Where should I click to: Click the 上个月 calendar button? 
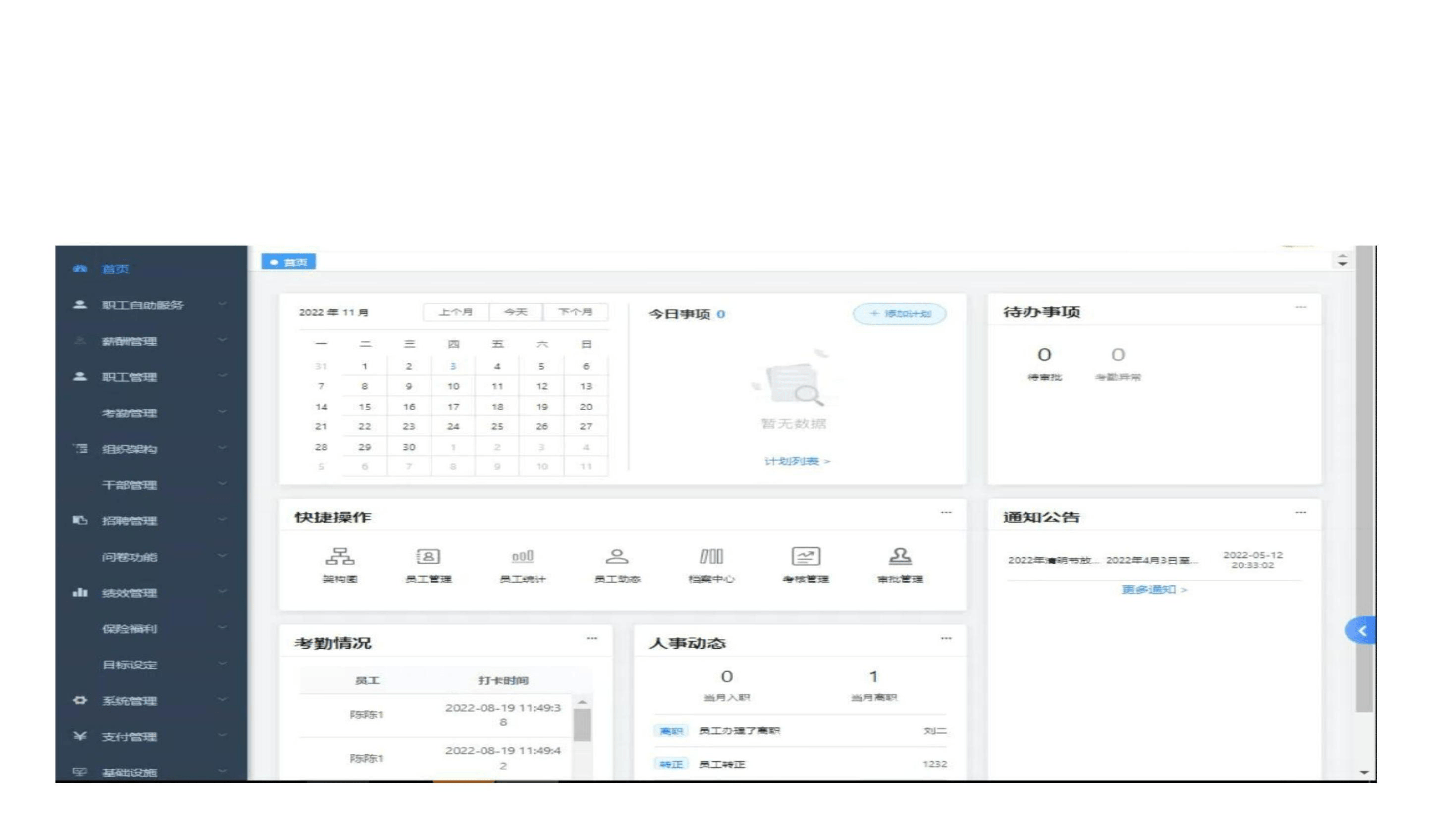[x=456, y=312]
